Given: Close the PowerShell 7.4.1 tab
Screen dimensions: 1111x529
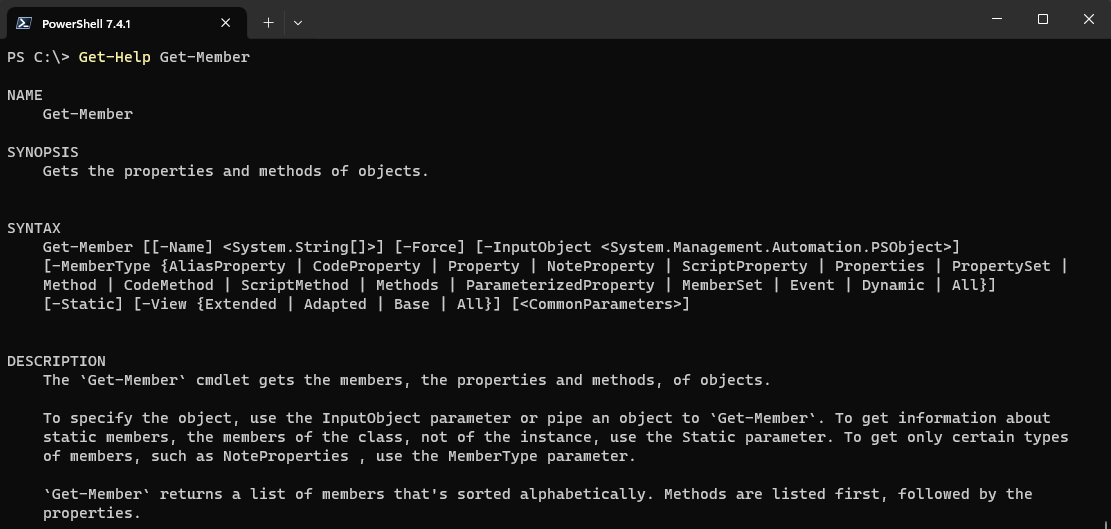Looking at the screenshot, I should click(227, 23).
